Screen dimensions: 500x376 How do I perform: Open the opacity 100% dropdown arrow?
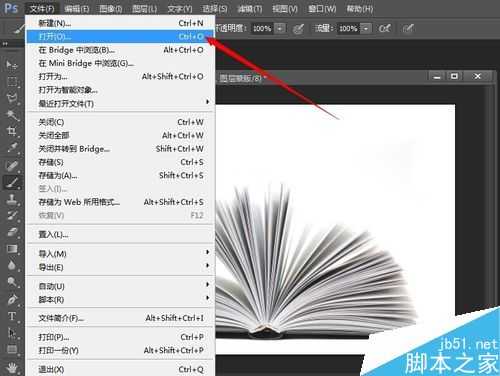click(x=280, y=29)
